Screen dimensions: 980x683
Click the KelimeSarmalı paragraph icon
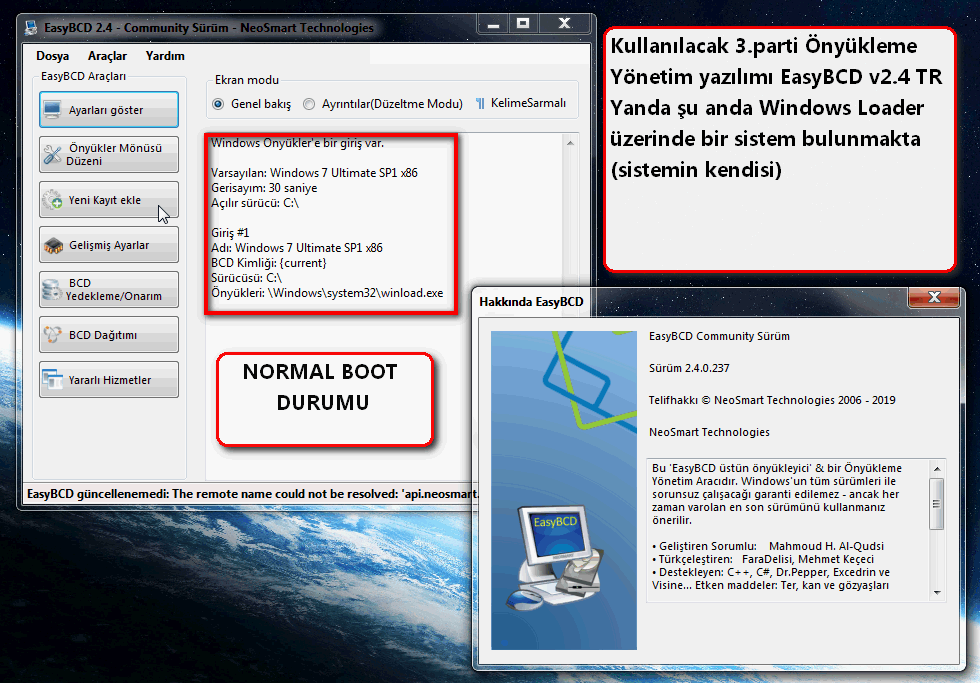480,103
